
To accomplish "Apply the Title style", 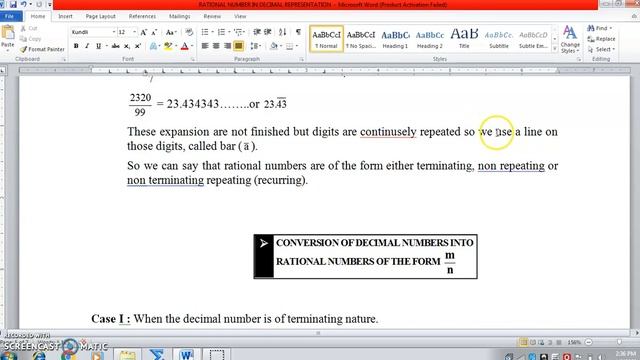I will 464,39.
